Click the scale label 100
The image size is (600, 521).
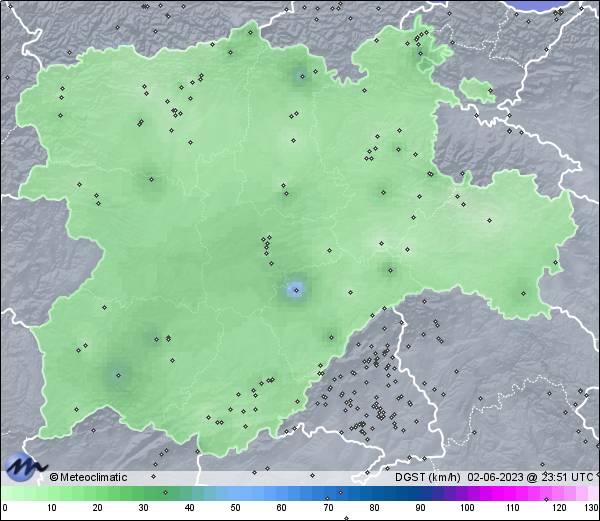pos(467,508)
